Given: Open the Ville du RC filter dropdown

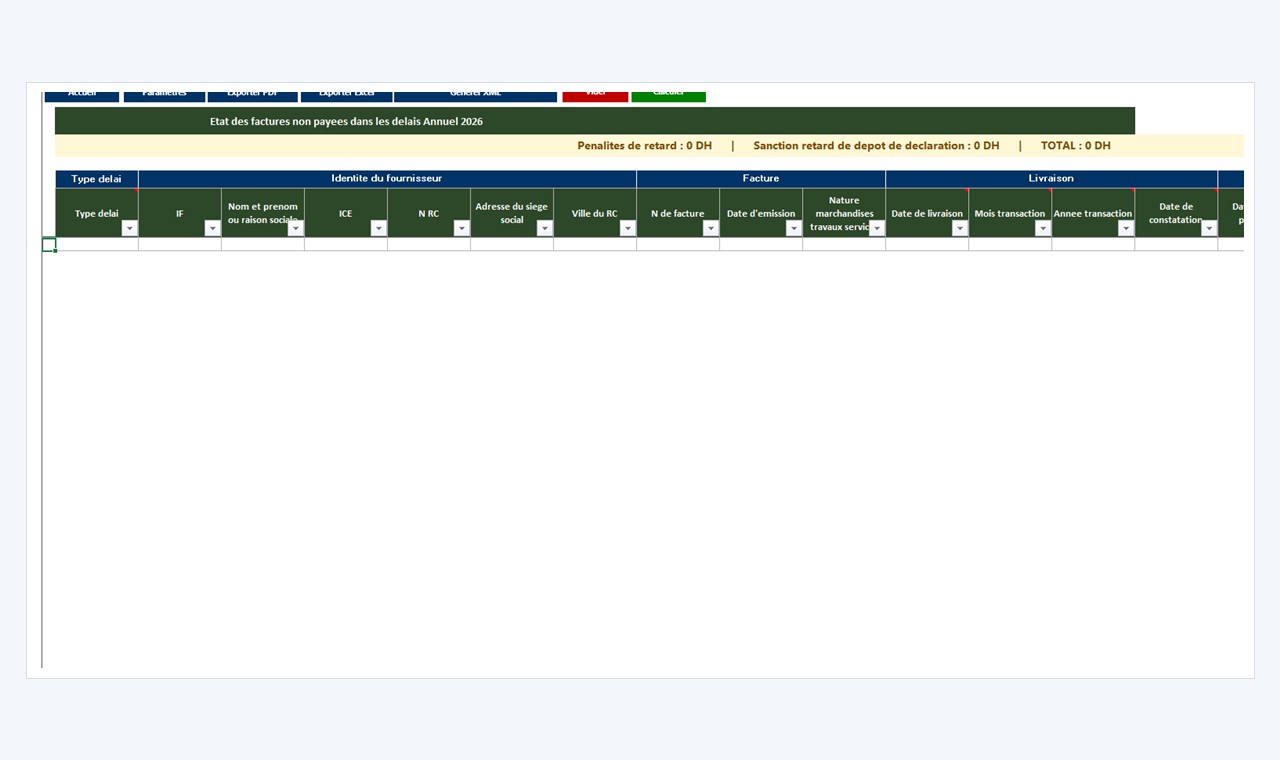Looking at the screenshot, I should tap(627, 228).
